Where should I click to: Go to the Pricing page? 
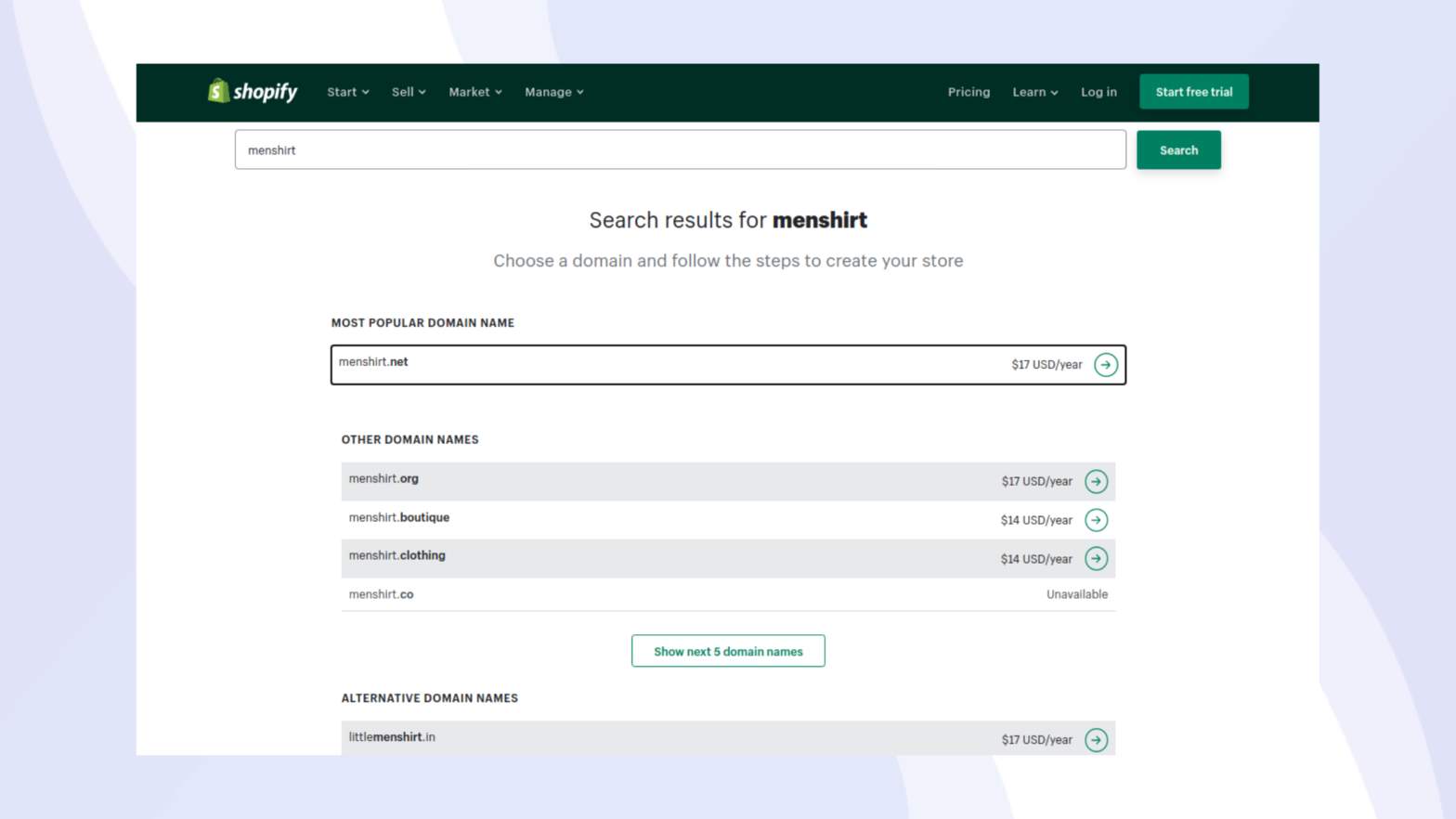click(968, 92)
